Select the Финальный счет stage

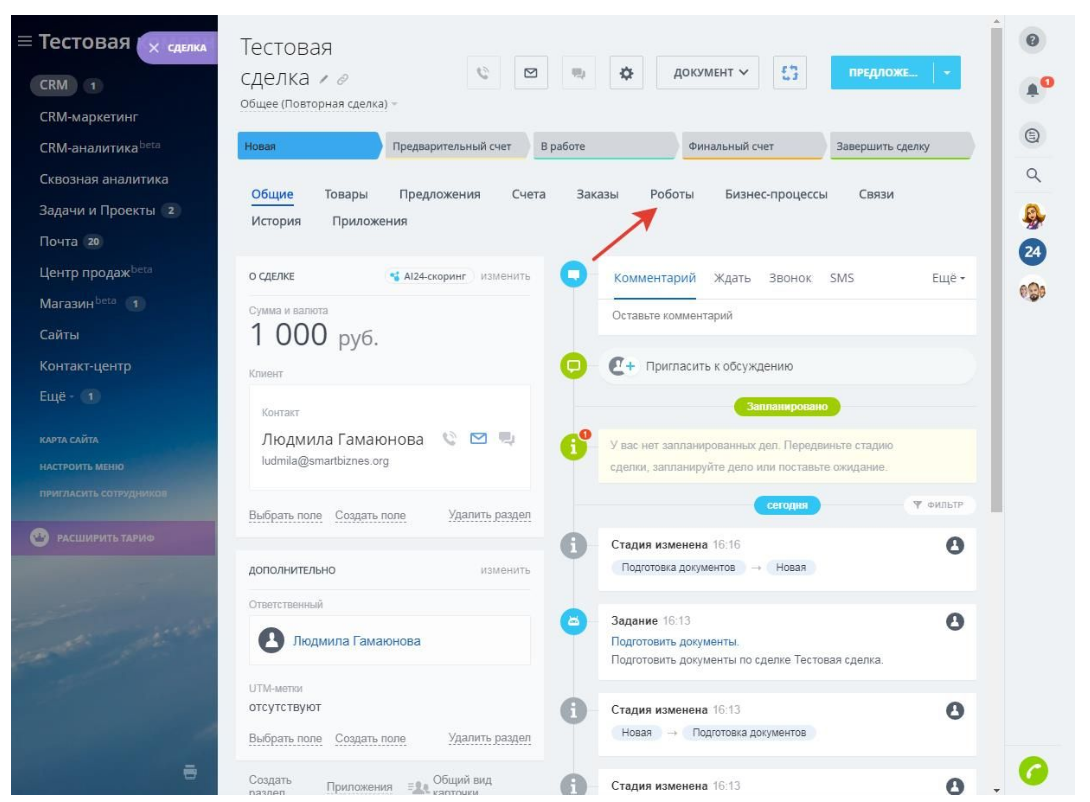(x=753, y=146)
